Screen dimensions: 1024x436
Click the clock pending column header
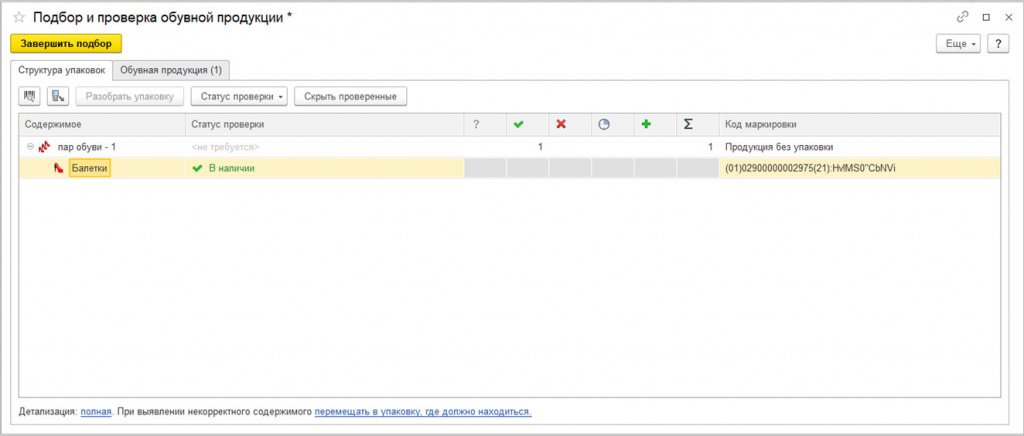603,124
